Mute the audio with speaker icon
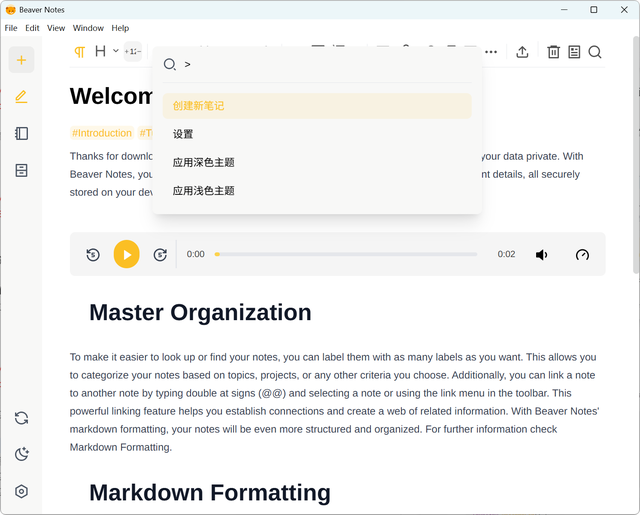Image resolution: width=640 pixels, height=515 pixels. click(541, 255)
